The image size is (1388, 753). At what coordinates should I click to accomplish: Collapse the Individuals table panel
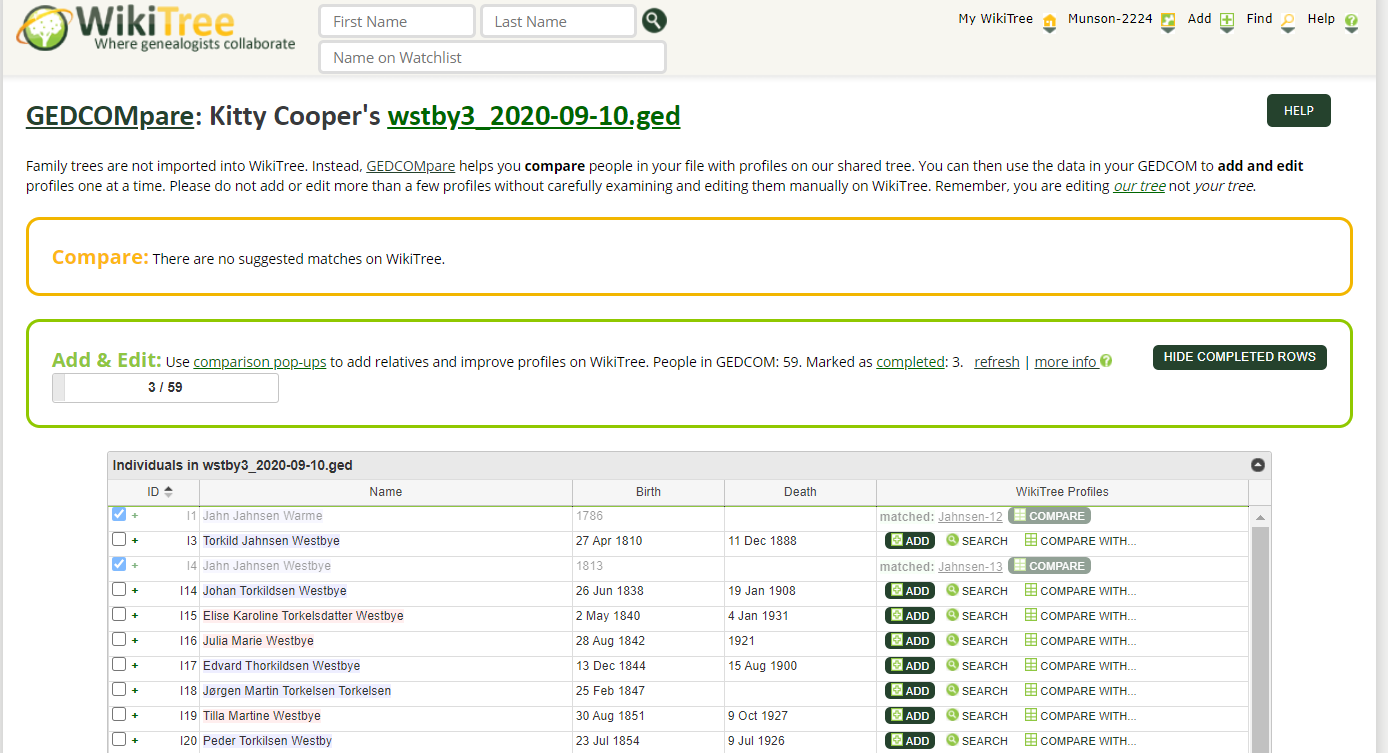[x=1258, y=465]
